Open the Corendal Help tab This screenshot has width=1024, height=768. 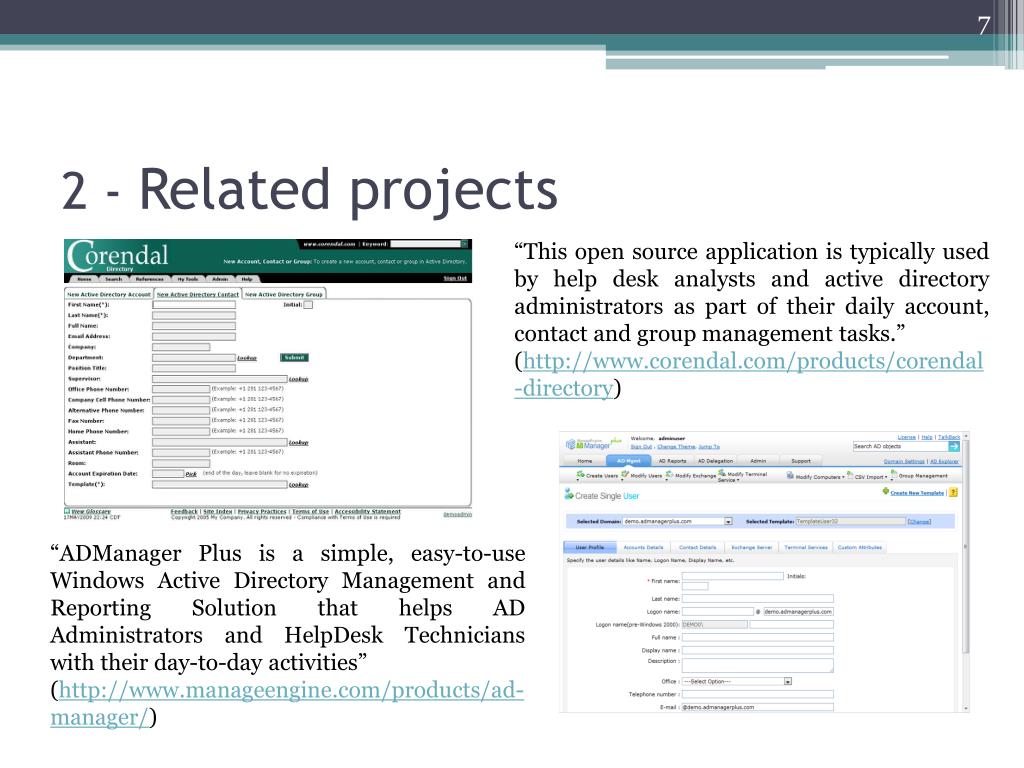247,279
